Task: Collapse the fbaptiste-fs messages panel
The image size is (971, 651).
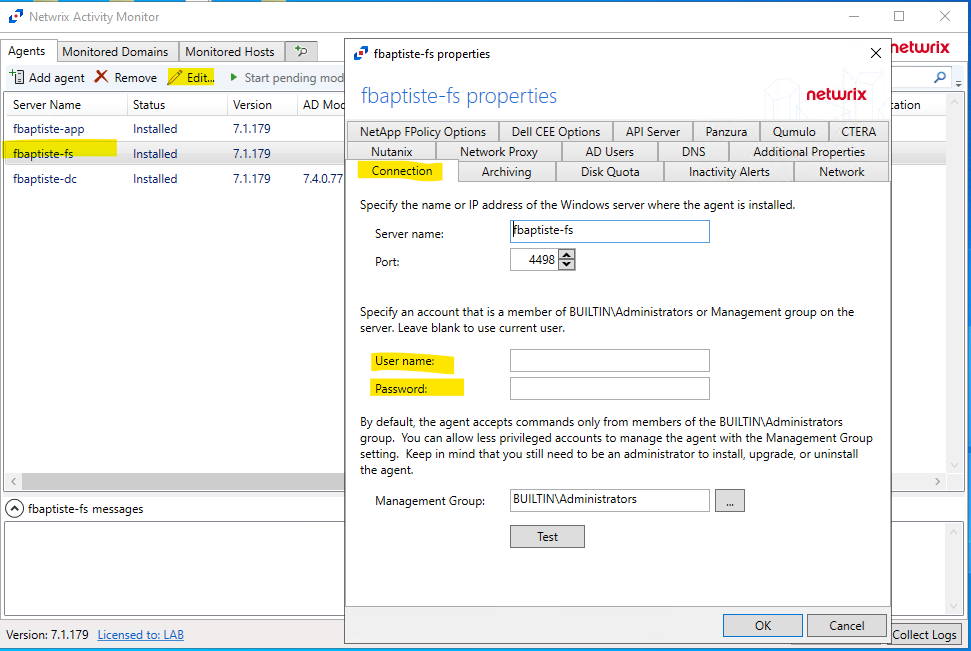Action: tap(15, 509)
